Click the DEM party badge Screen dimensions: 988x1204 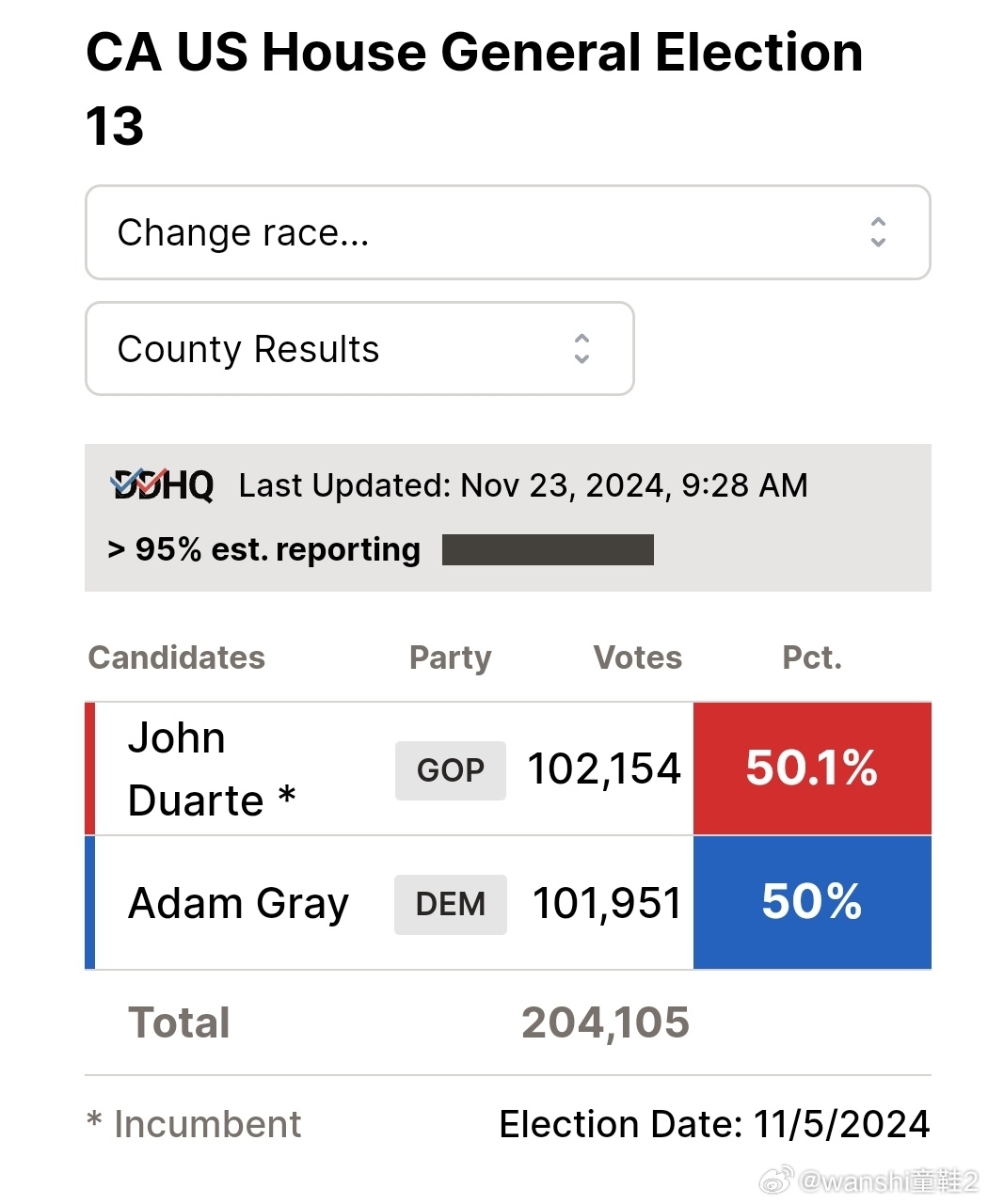coord(450,904)
